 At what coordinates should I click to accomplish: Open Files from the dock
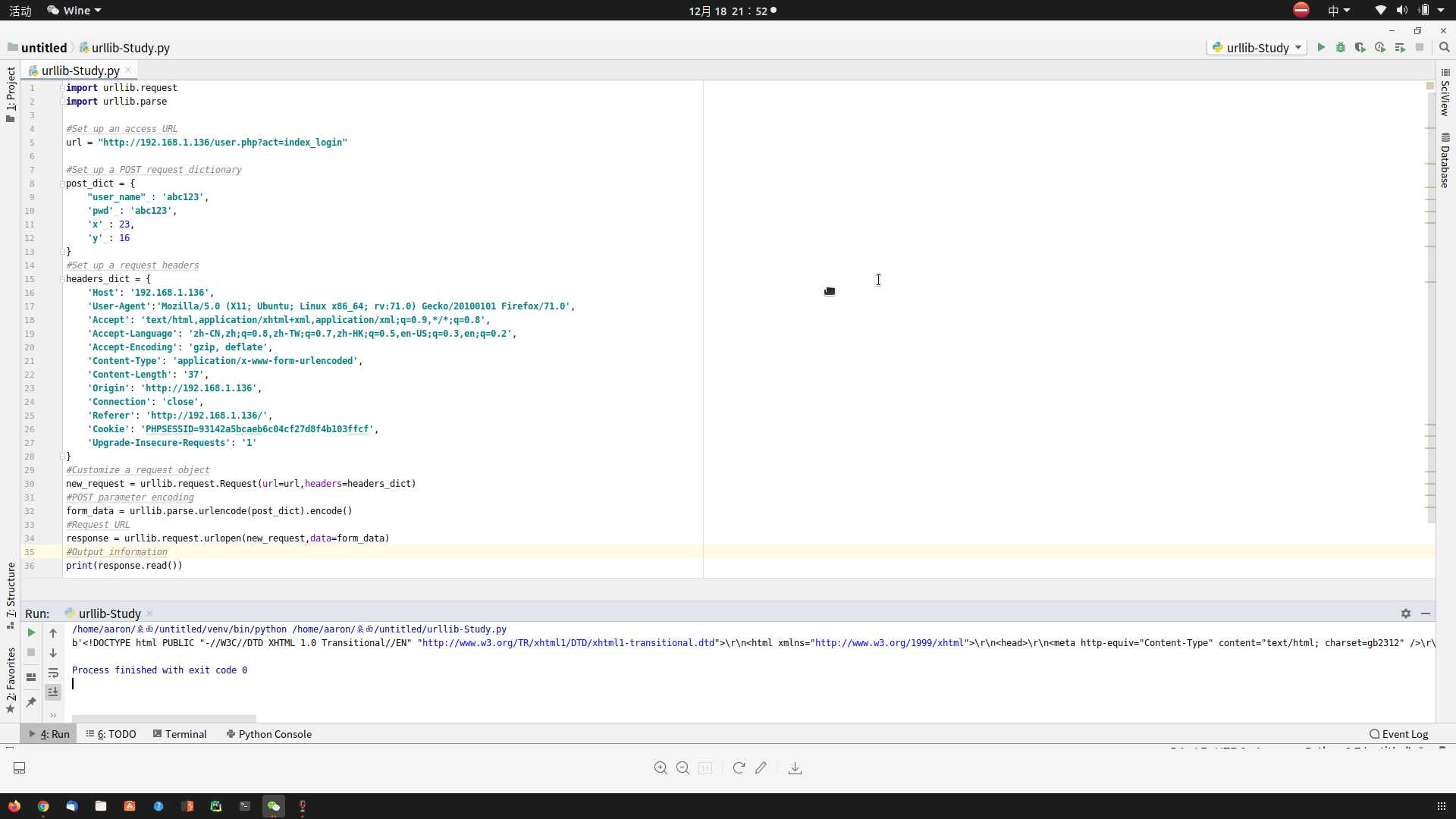pyautogui.click(x=101, y=806)
